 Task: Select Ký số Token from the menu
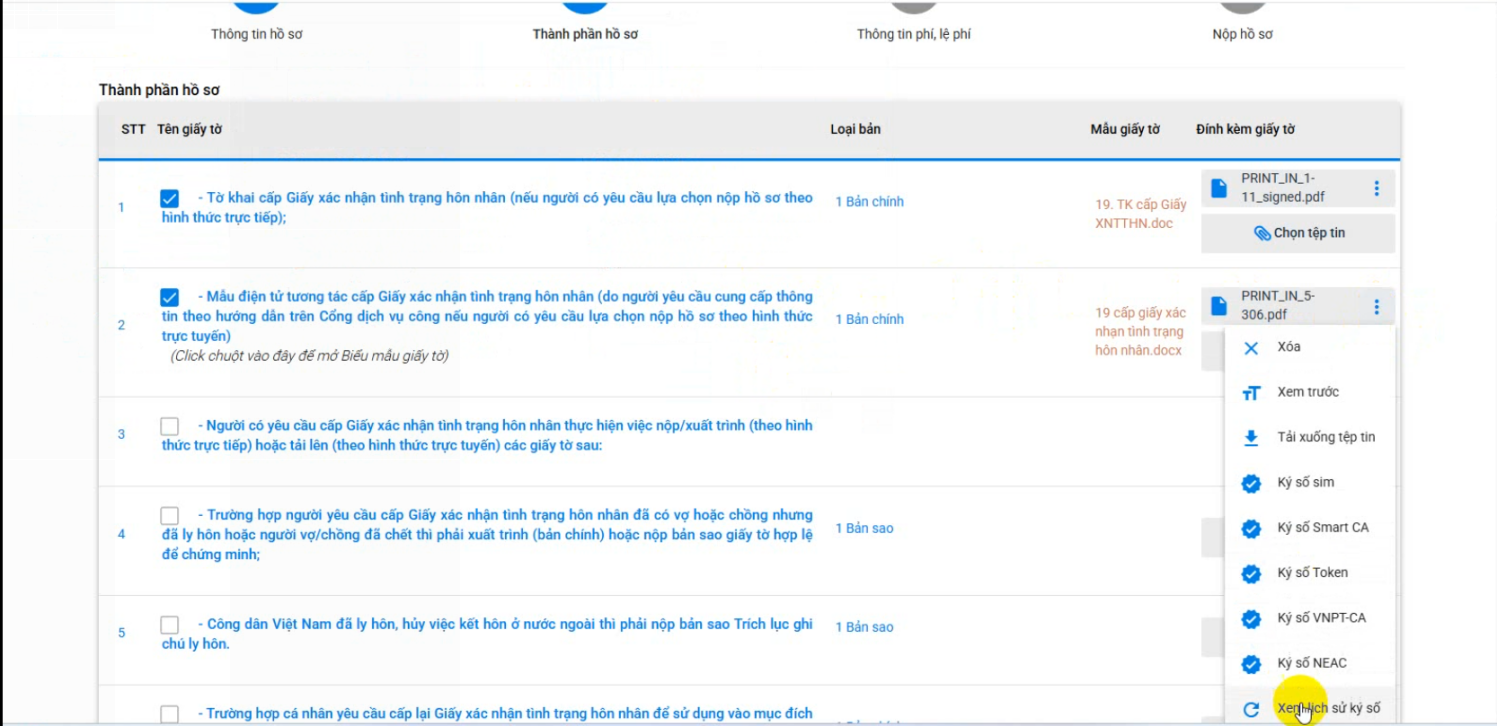pyautogui.click(x=1312, y=573)
